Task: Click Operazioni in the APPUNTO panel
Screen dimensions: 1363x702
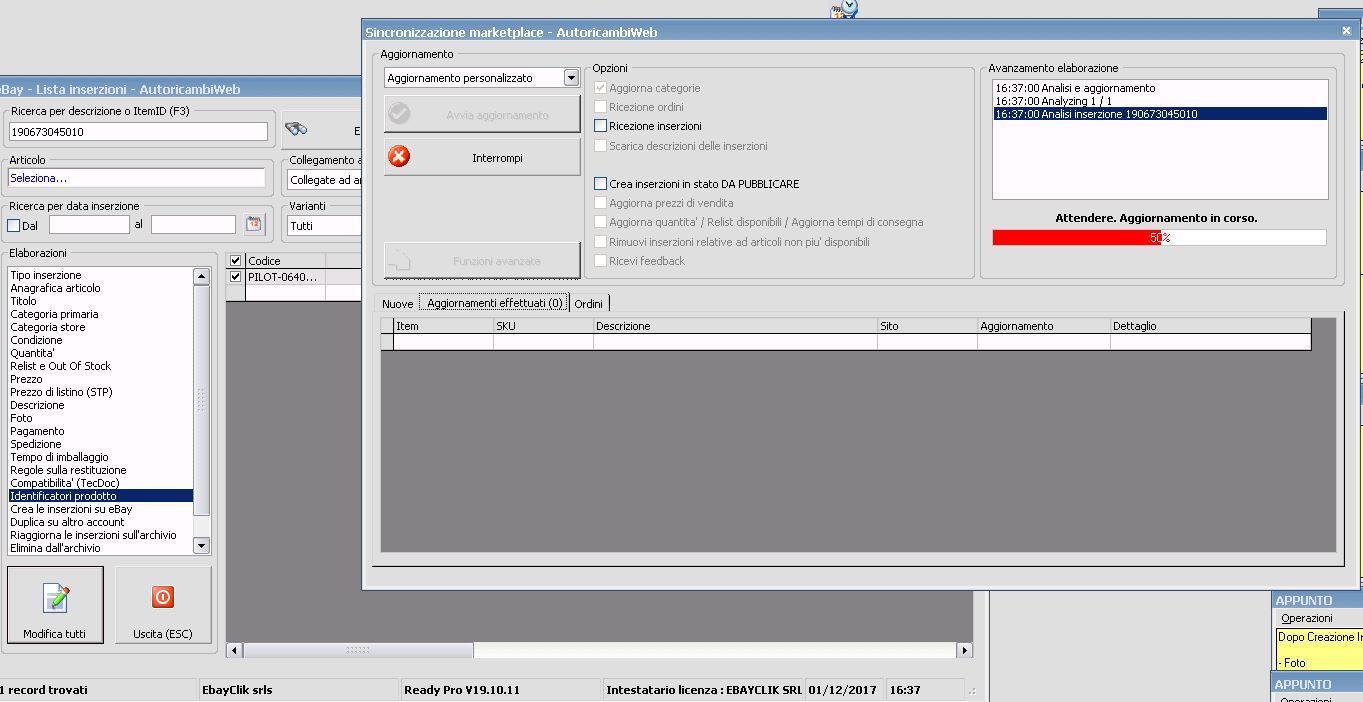Action: pyautogui.click(x=1307, y=618)
